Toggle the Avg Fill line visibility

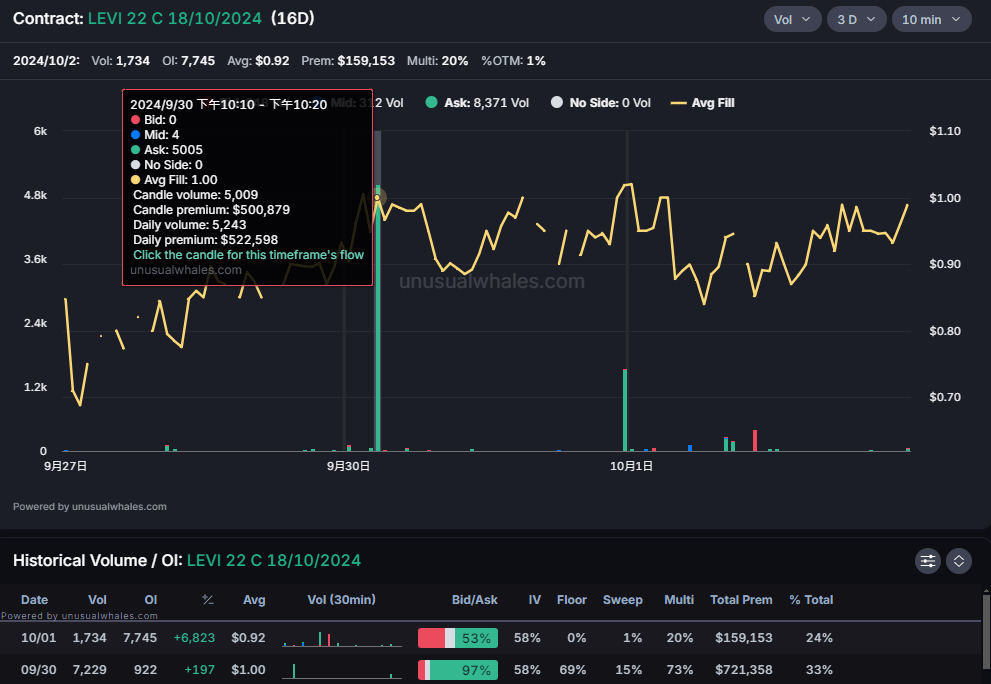[713, 102]
